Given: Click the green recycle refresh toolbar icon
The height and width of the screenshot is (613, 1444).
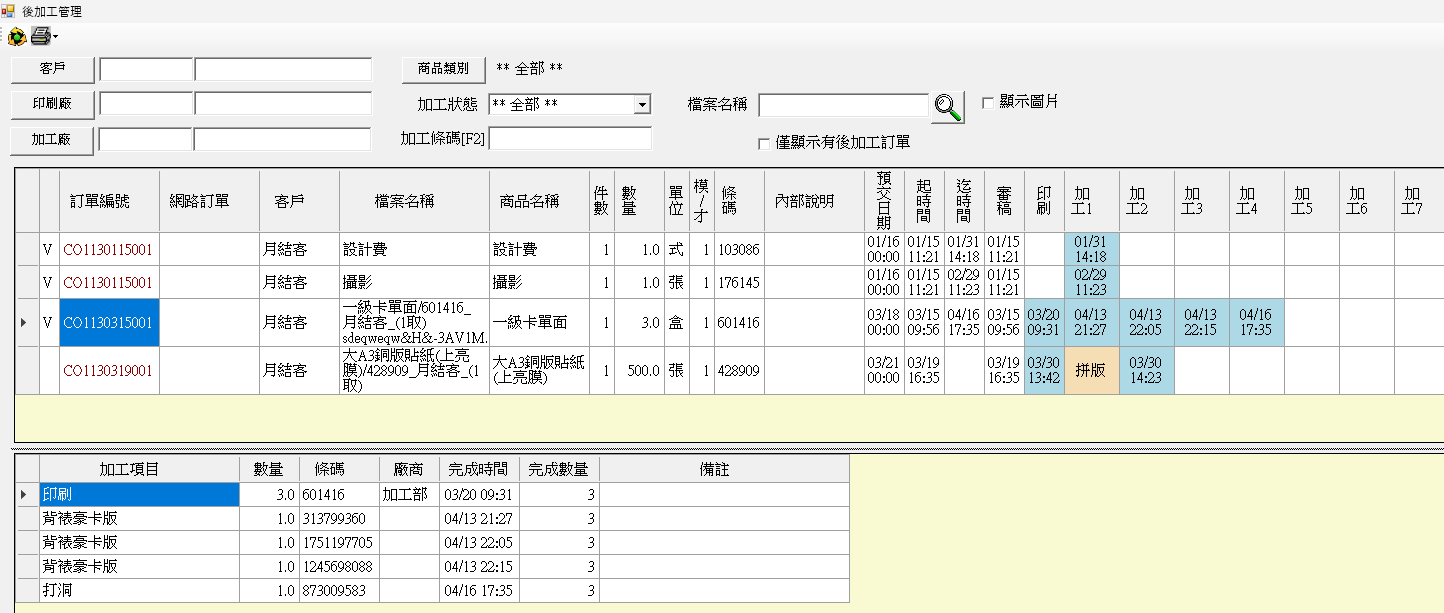Looking at the screenshot, I should pos(17,37).
